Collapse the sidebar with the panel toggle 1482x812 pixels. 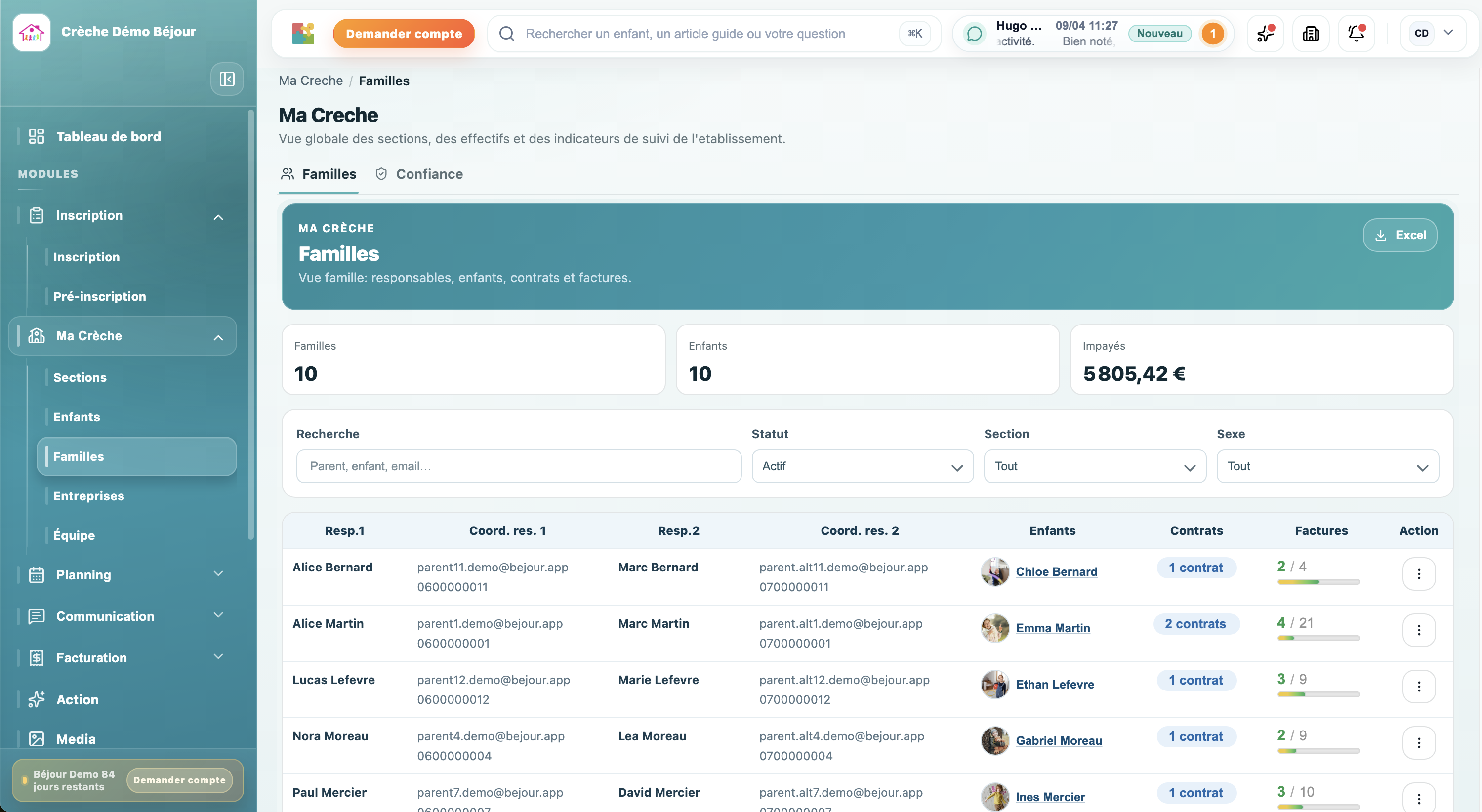coord(227,79)
